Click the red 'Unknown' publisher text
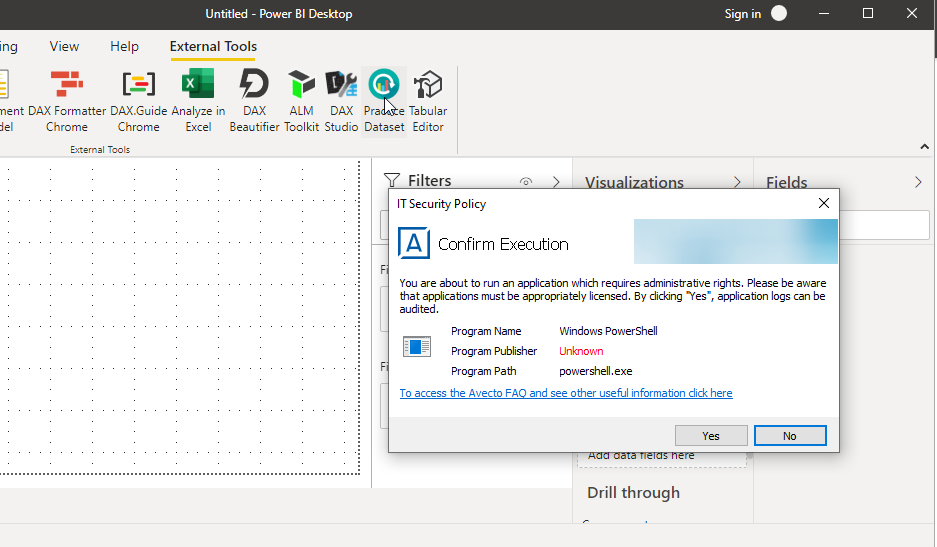Viewport: 937px width, 547px height. click(581, 351)
